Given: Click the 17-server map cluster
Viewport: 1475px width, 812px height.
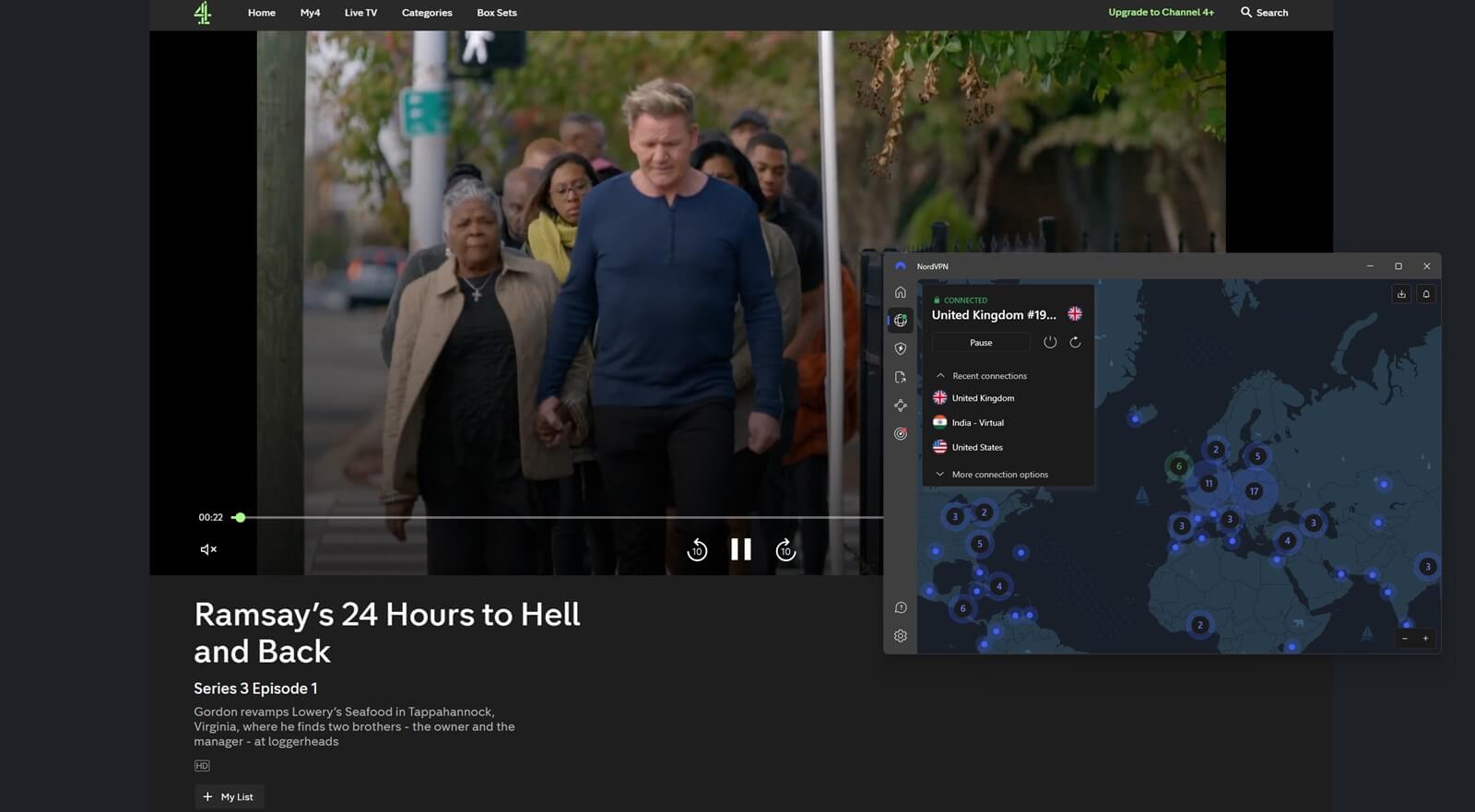Looking at the screenshot, I should [x=1254, y=491].
